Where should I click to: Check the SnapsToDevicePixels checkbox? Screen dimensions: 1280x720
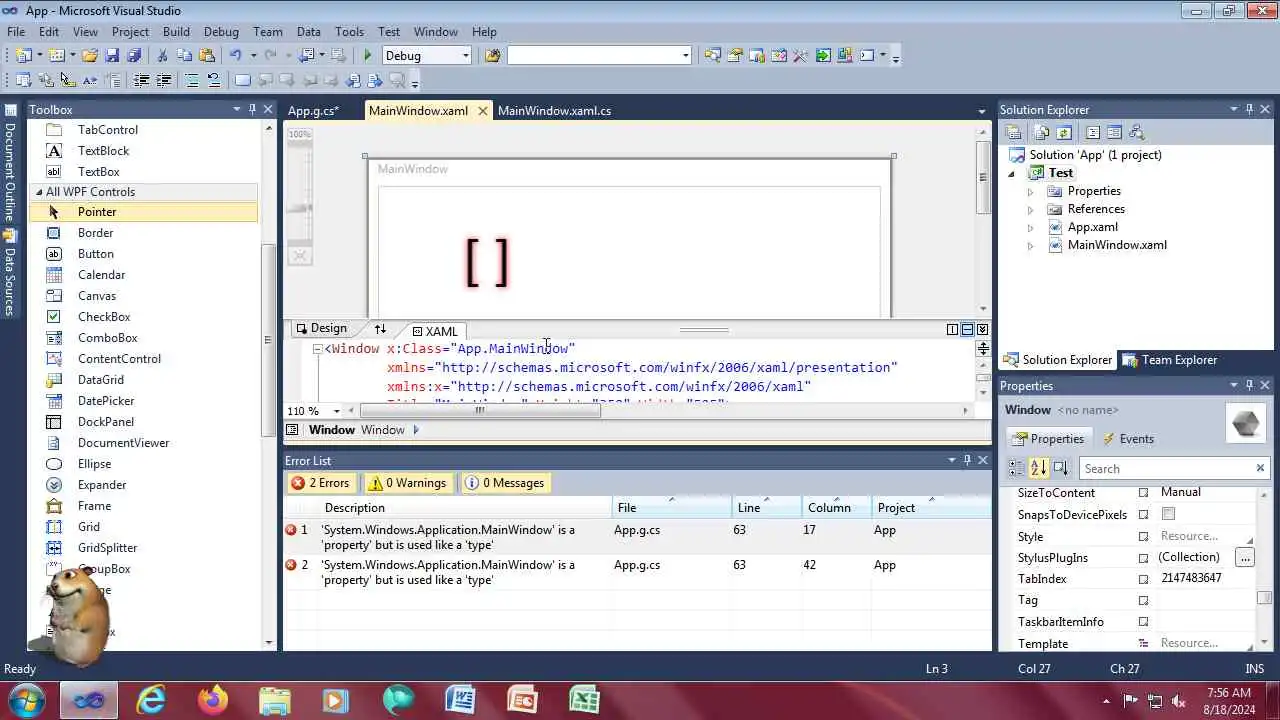(x=1168, y=514)
